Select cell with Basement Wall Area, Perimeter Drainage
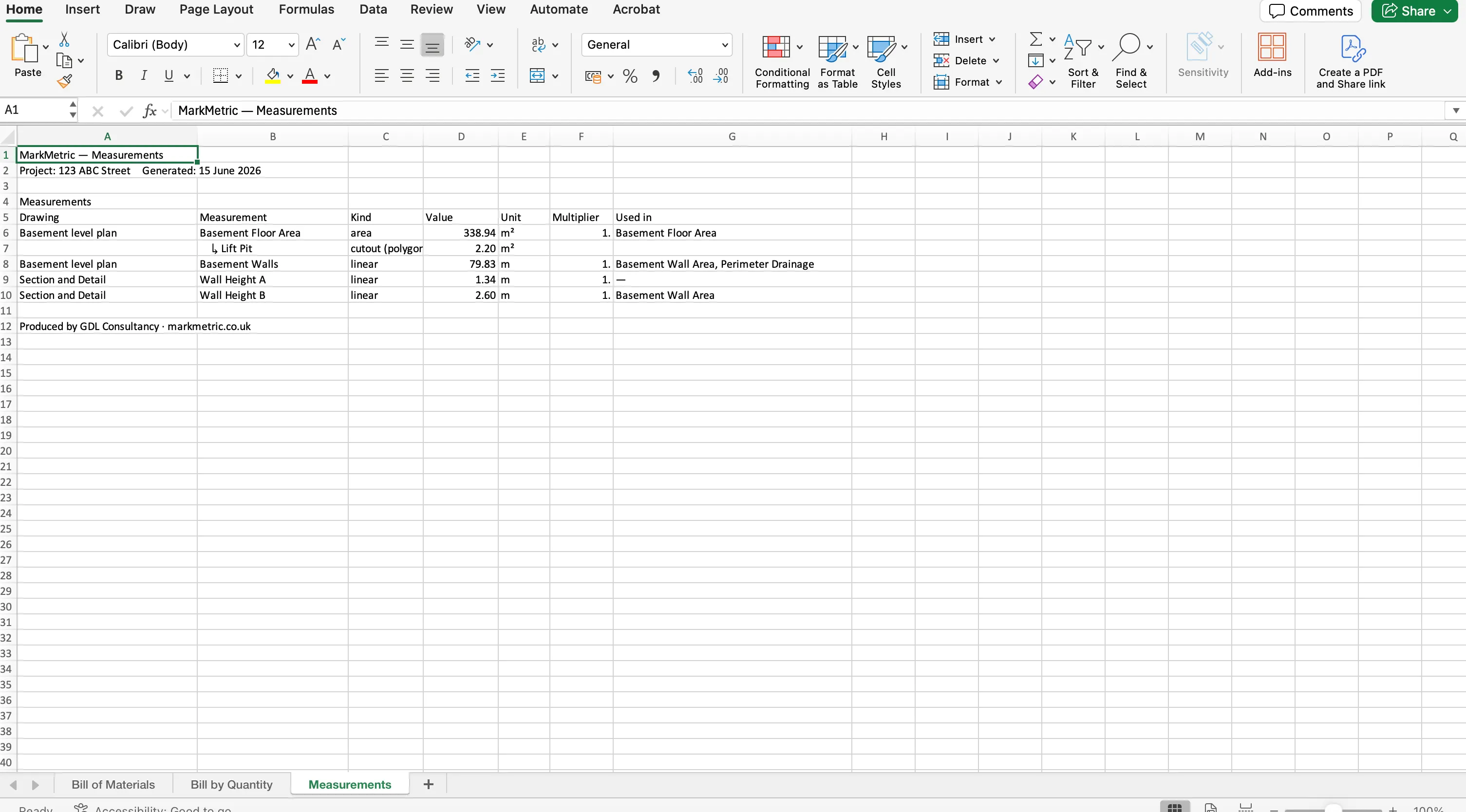Screen dimensions: 1466x812 click(x=732, y=264)
